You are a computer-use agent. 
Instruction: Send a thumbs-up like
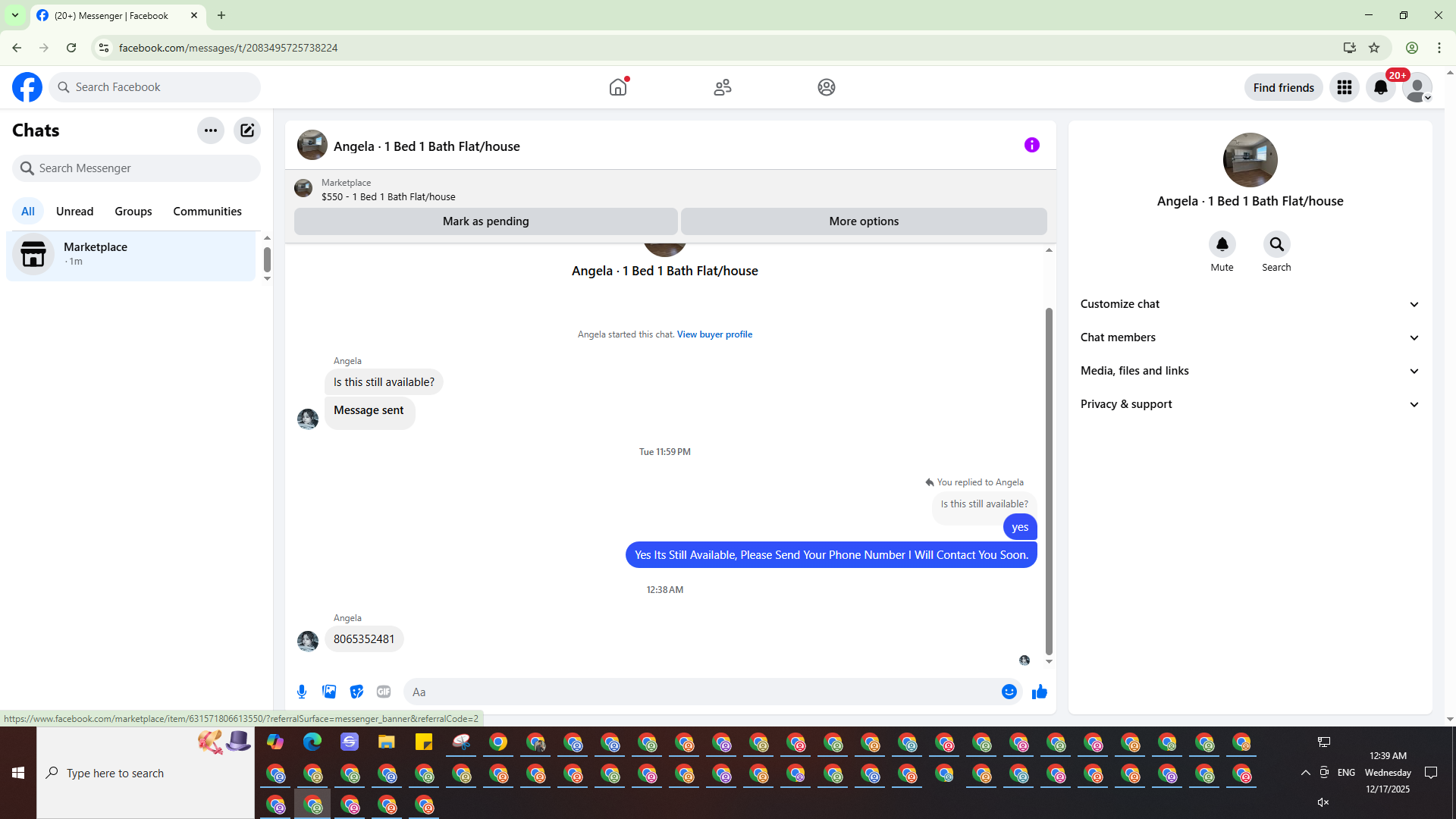coord(1039,692)
